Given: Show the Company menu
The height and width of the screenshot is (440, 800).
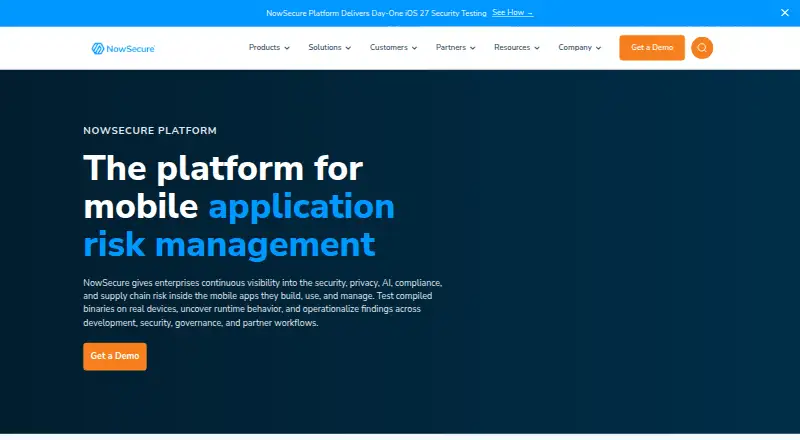Looking at the screenshot, I should pos(580,47).
